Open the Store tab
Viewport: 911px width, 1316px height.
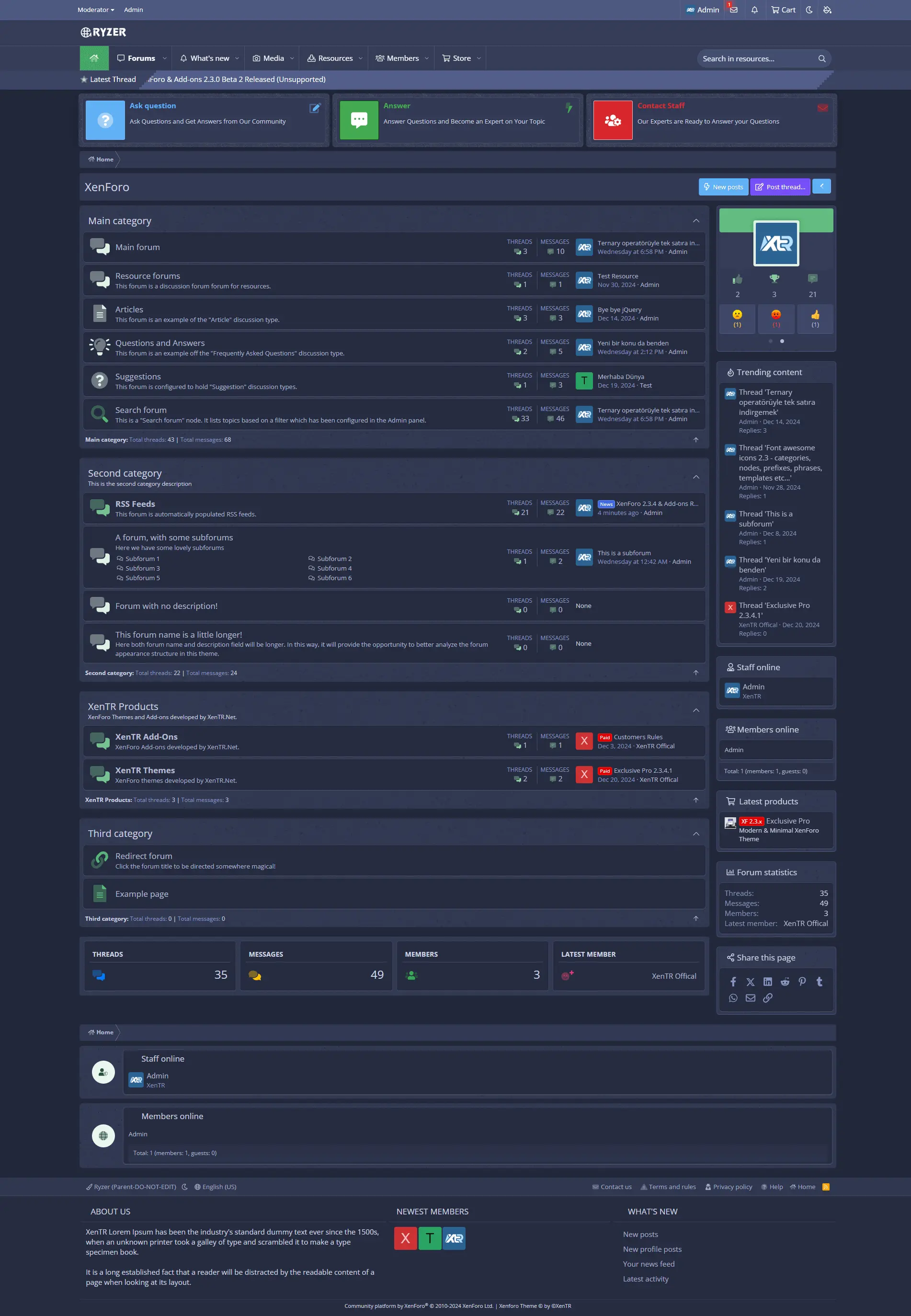click(456, 58)
